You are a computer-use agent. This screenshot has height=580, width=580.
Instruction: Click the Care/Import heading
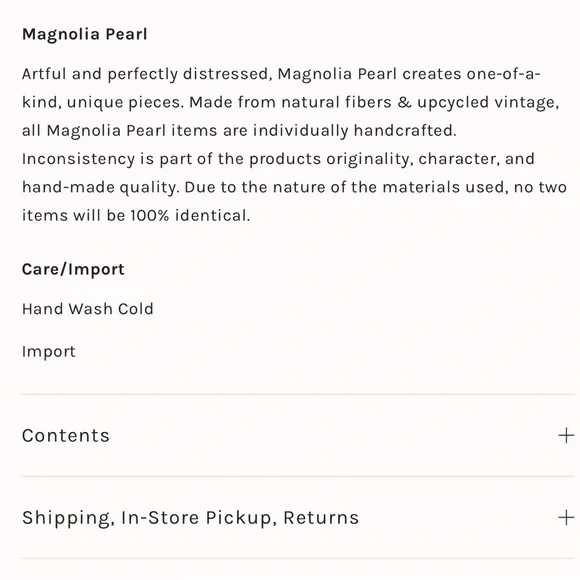click(x=73, y=269)
